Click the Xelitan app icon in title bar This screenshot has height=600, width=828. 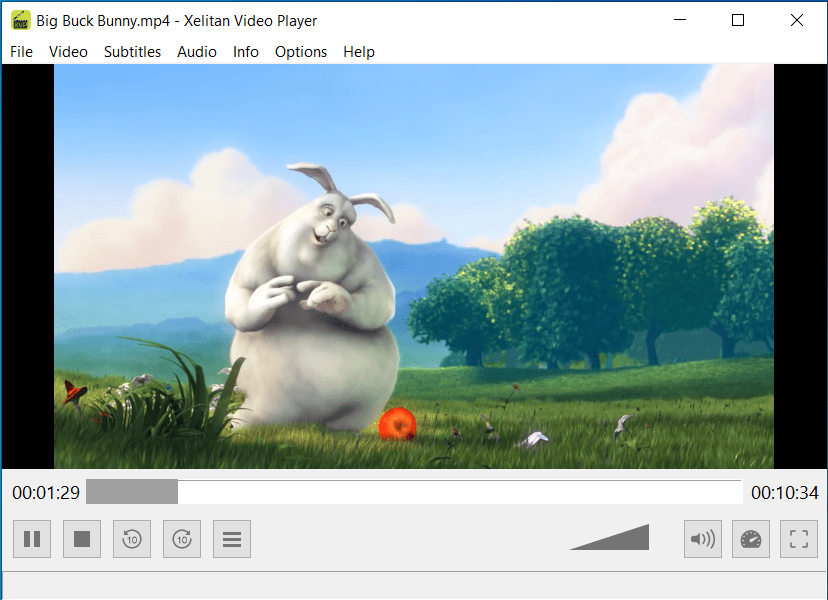[21, 21]
